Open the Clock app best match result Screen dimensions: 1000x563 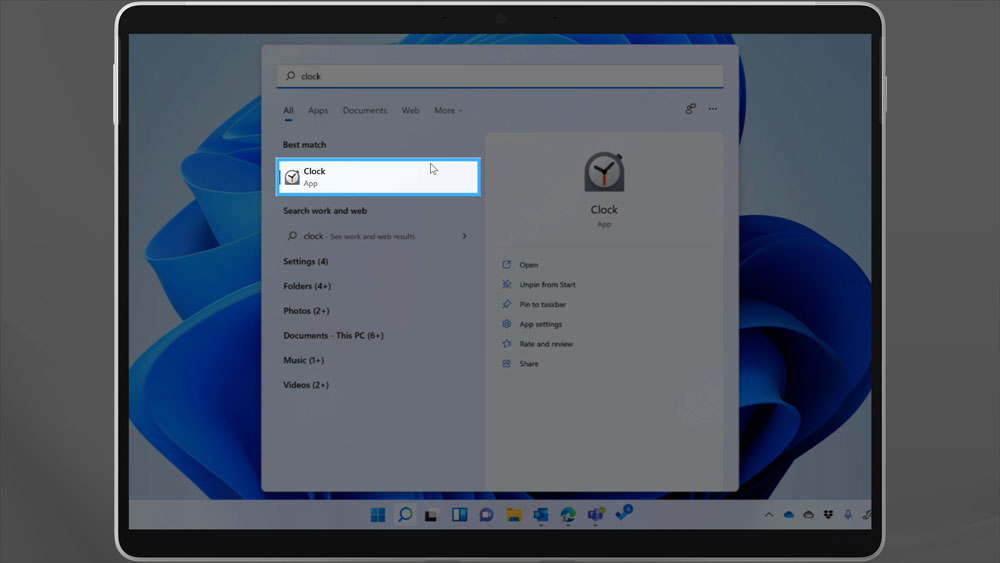tap(378, 177)
